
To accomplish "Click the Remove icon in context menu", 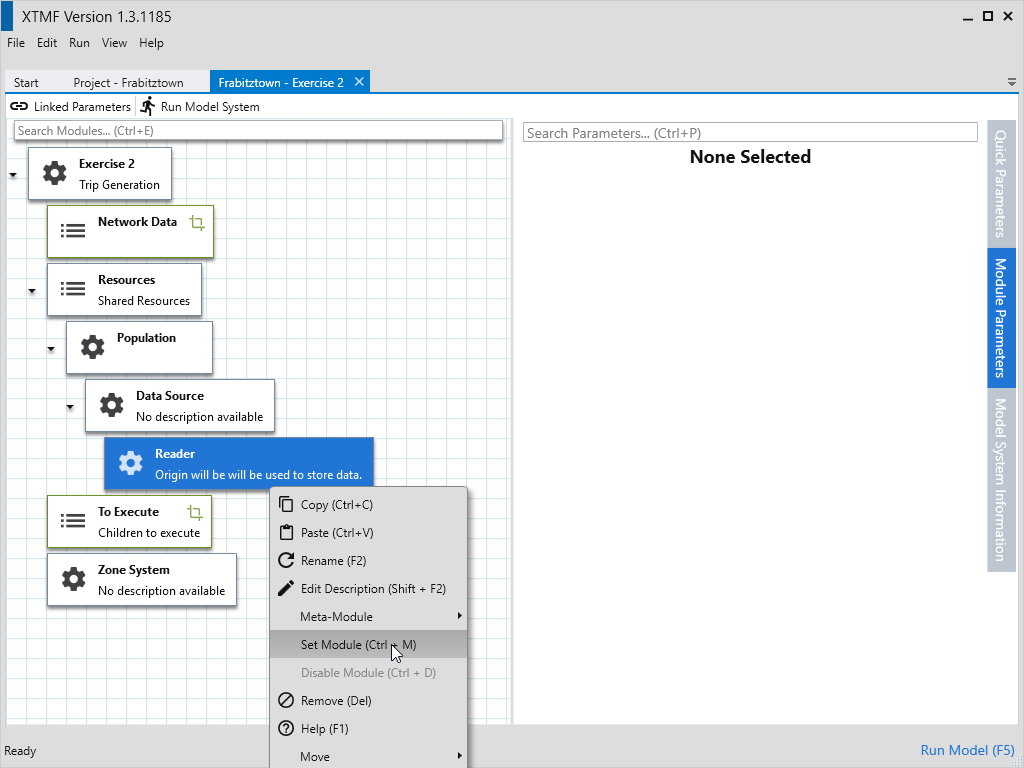I will 286,700.
